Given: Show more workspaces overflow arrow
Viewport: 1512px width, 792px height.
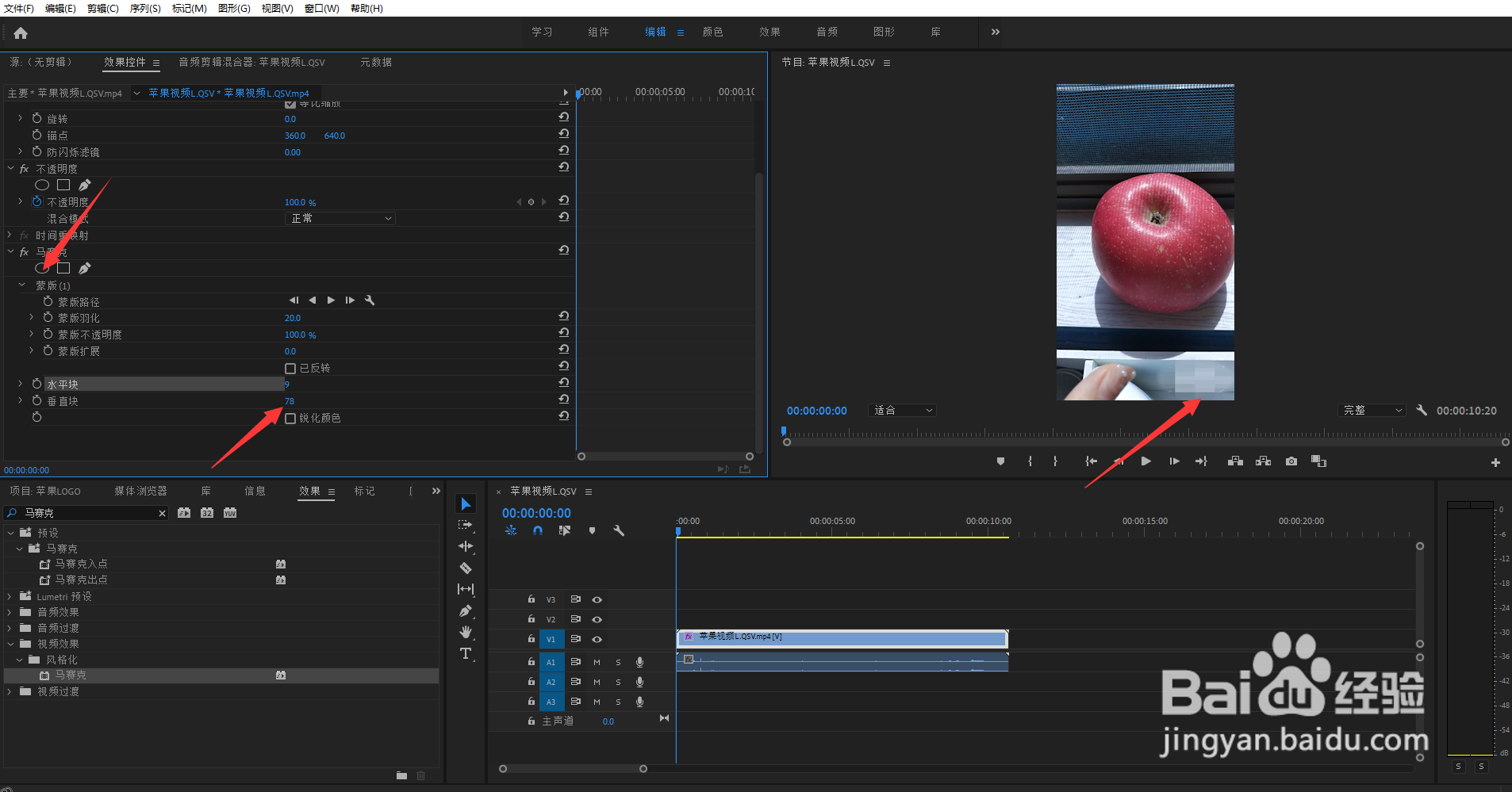Looking at the screenshot, I should pyautogui.click(x=996, y=32).
